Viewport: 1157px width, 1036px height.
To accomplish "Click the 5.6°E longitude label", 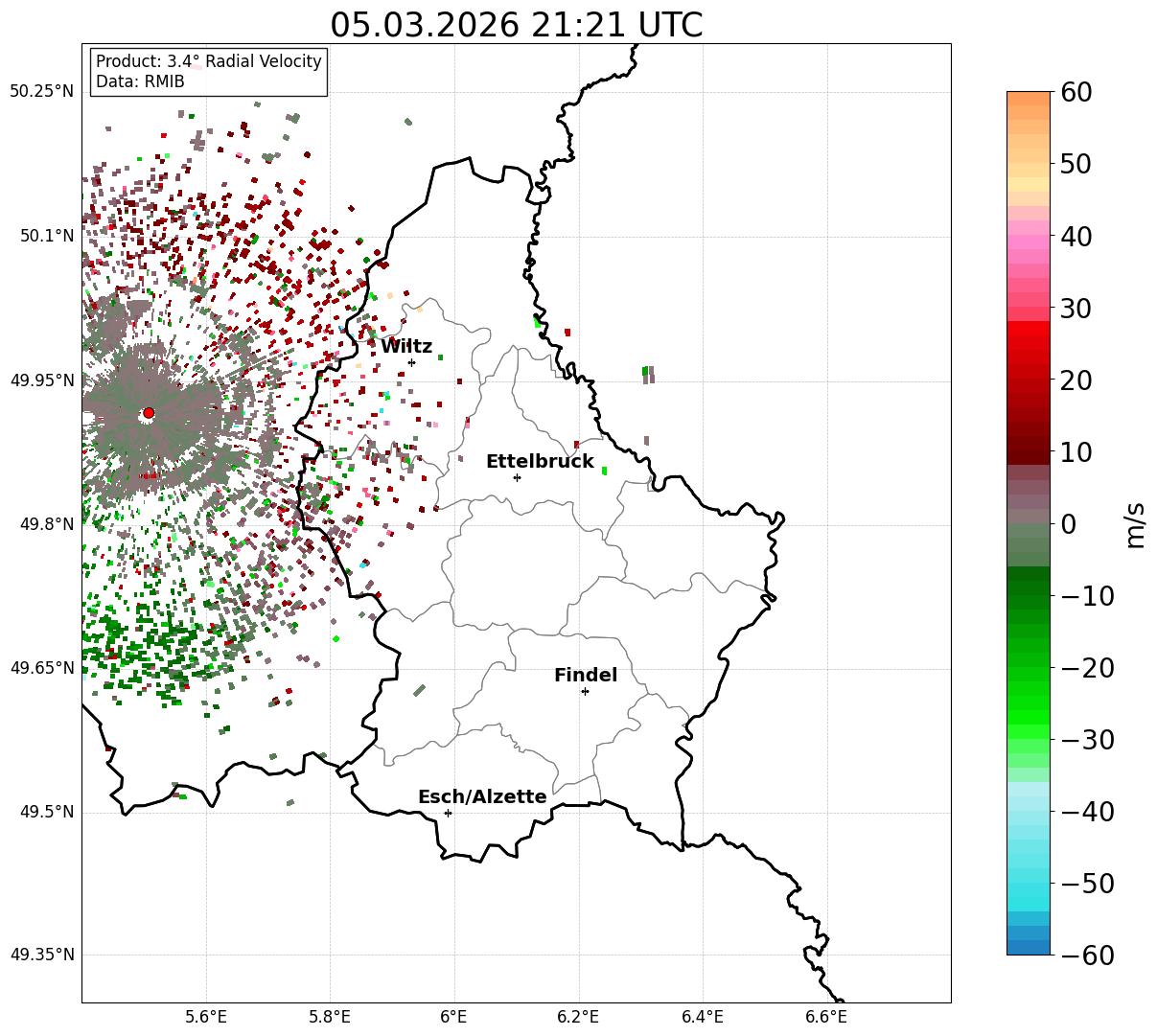I will [x=206, y=1017].
